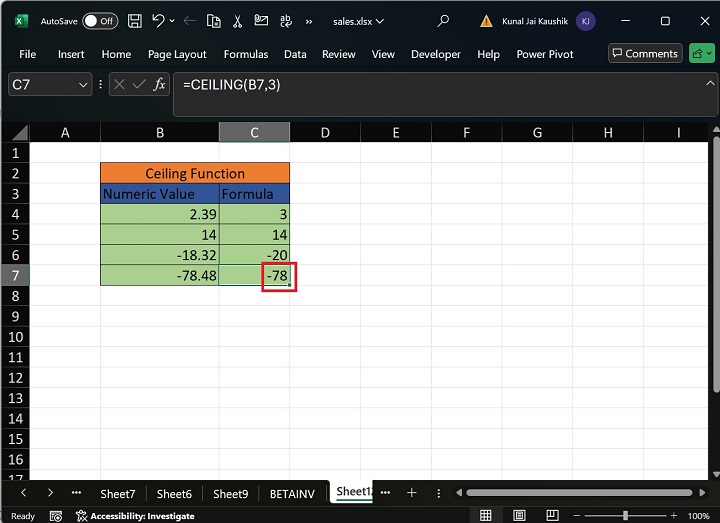Save the workbook with the floppy icon
The height and width of the screenshot is (523, 720).
[x=135, y=21]
